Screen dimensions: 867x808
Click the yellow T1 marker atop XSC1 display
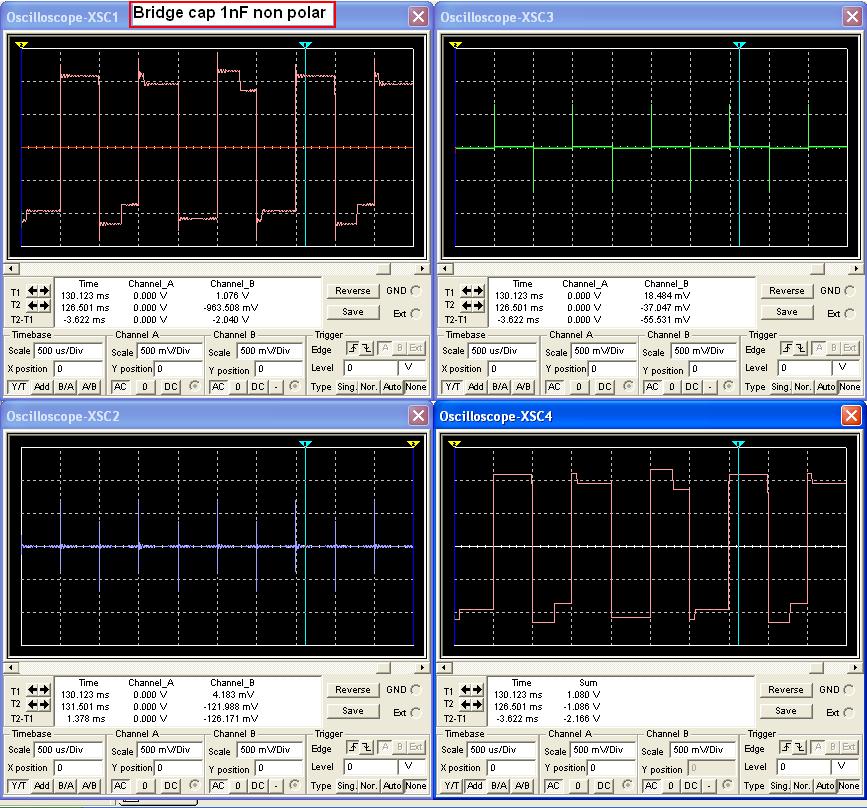coord(22,45)
